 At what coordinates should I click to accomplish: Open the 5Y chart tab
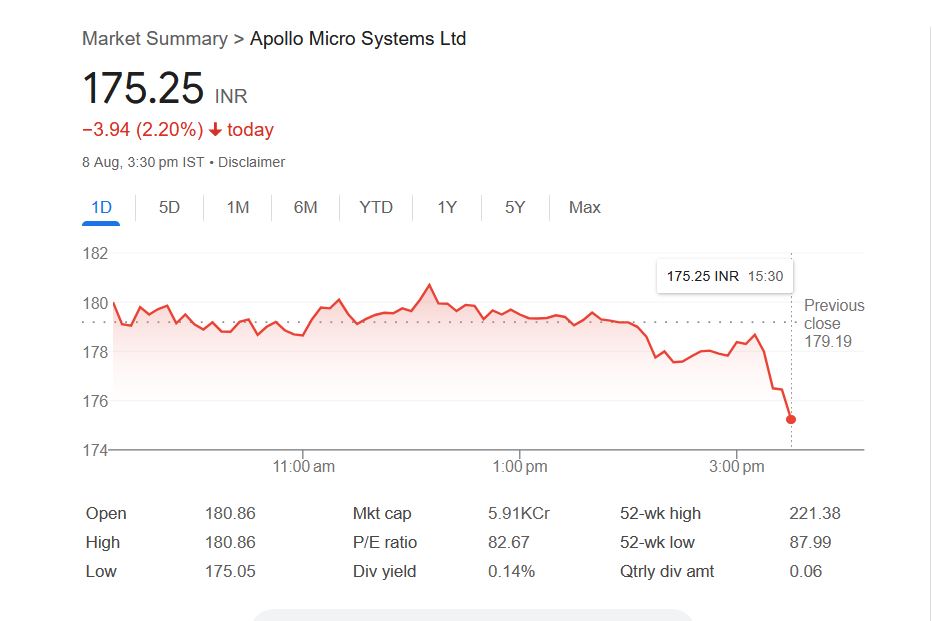click(x=515, y=208)
